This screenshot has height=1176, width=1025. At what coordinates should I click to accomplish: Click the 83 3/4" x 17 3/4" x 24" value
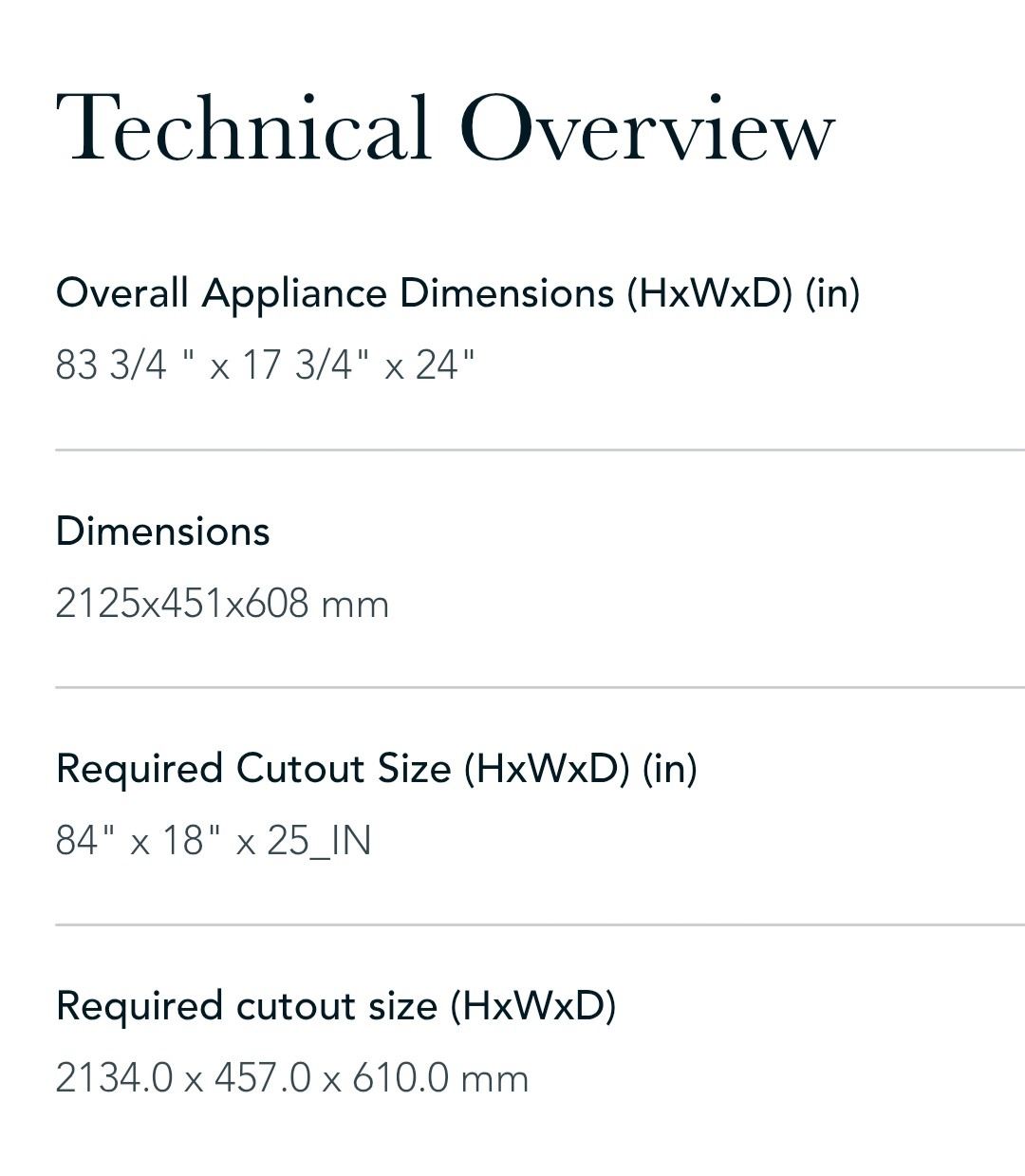[x=265, y=365]
